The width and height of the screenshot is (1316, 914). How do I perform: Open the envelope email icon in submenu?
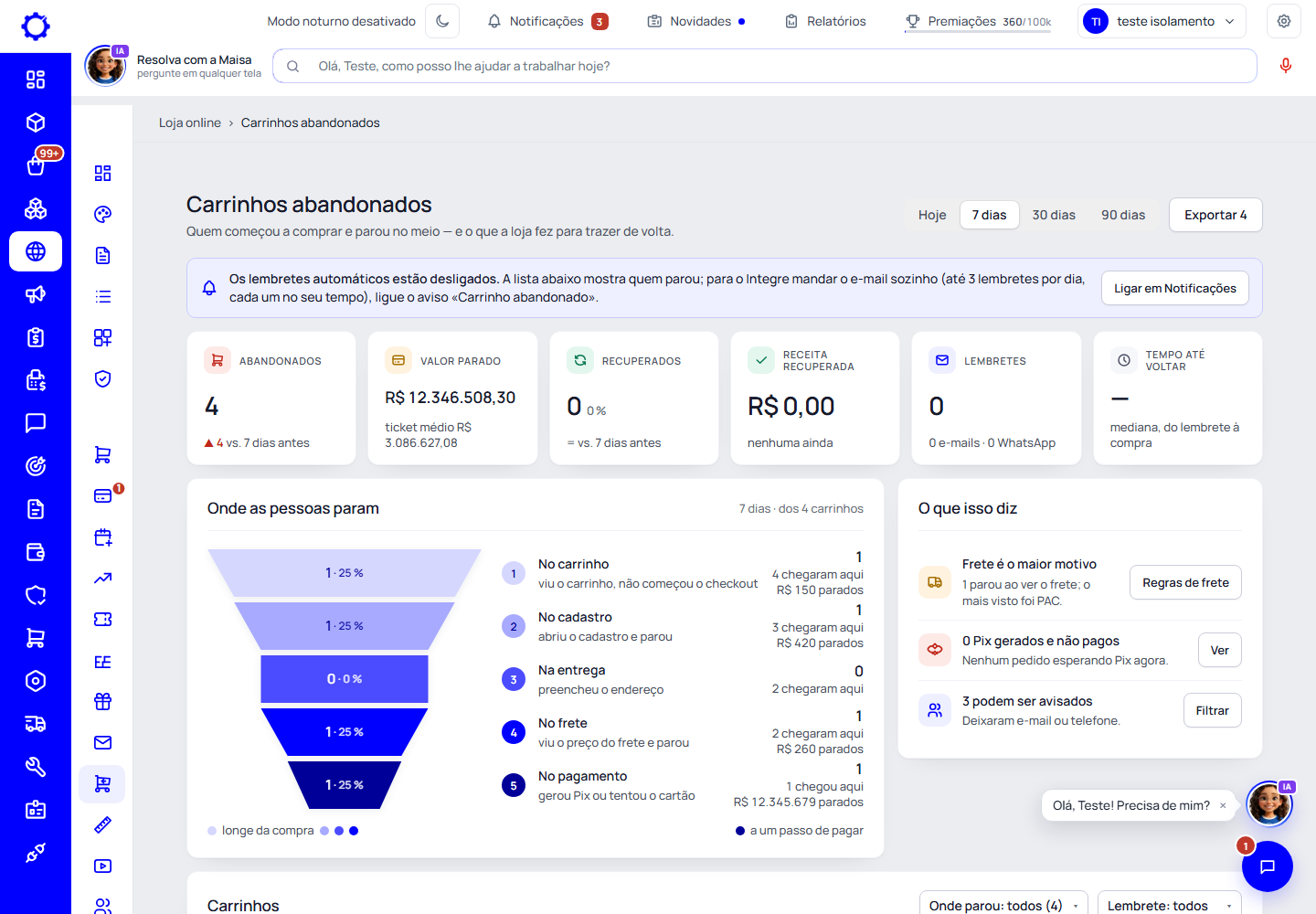coord(102,742)
